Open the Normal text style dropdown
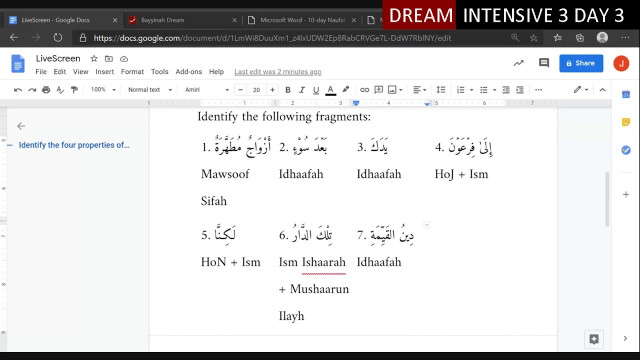The height and width of the screenshot is (360, 640). (150, 89)
